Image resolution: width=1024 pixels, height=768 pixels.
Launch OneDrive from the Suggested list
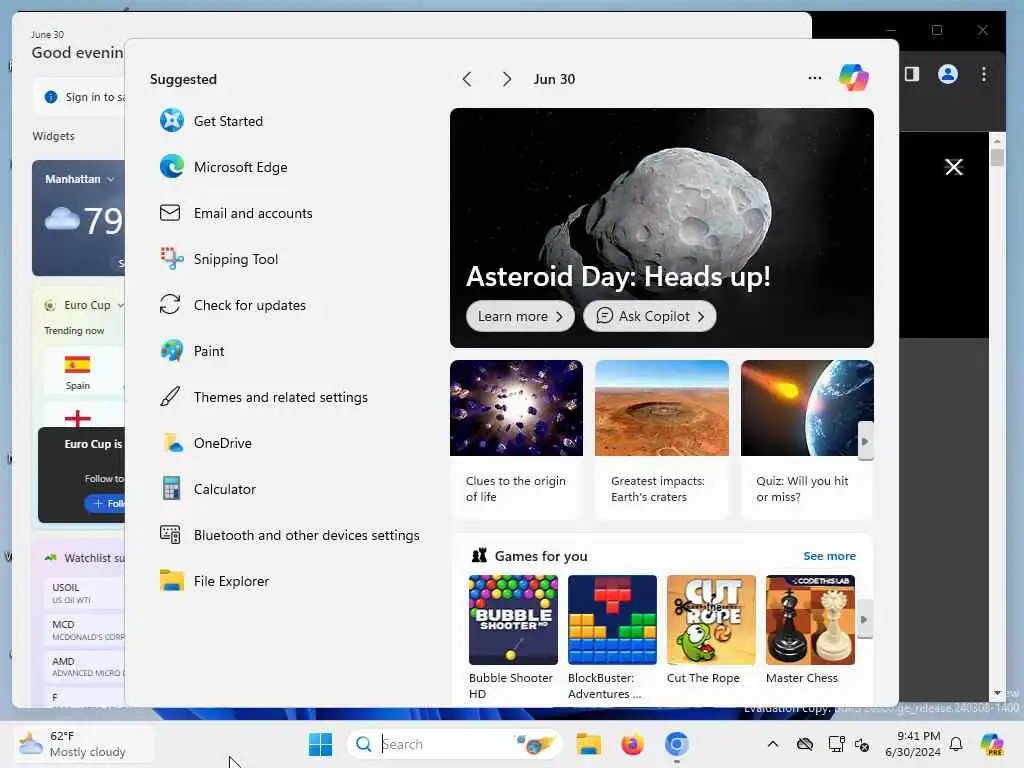tap(206, 443)
